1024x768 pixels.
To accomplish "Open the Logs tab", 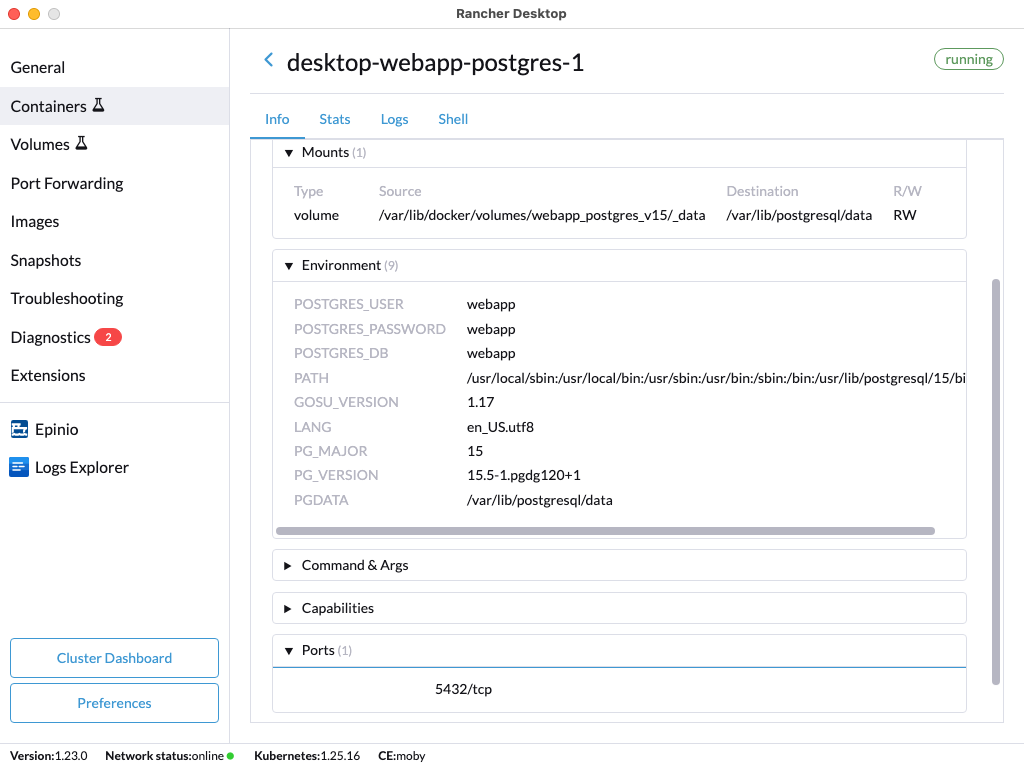I will click(394, 120).
